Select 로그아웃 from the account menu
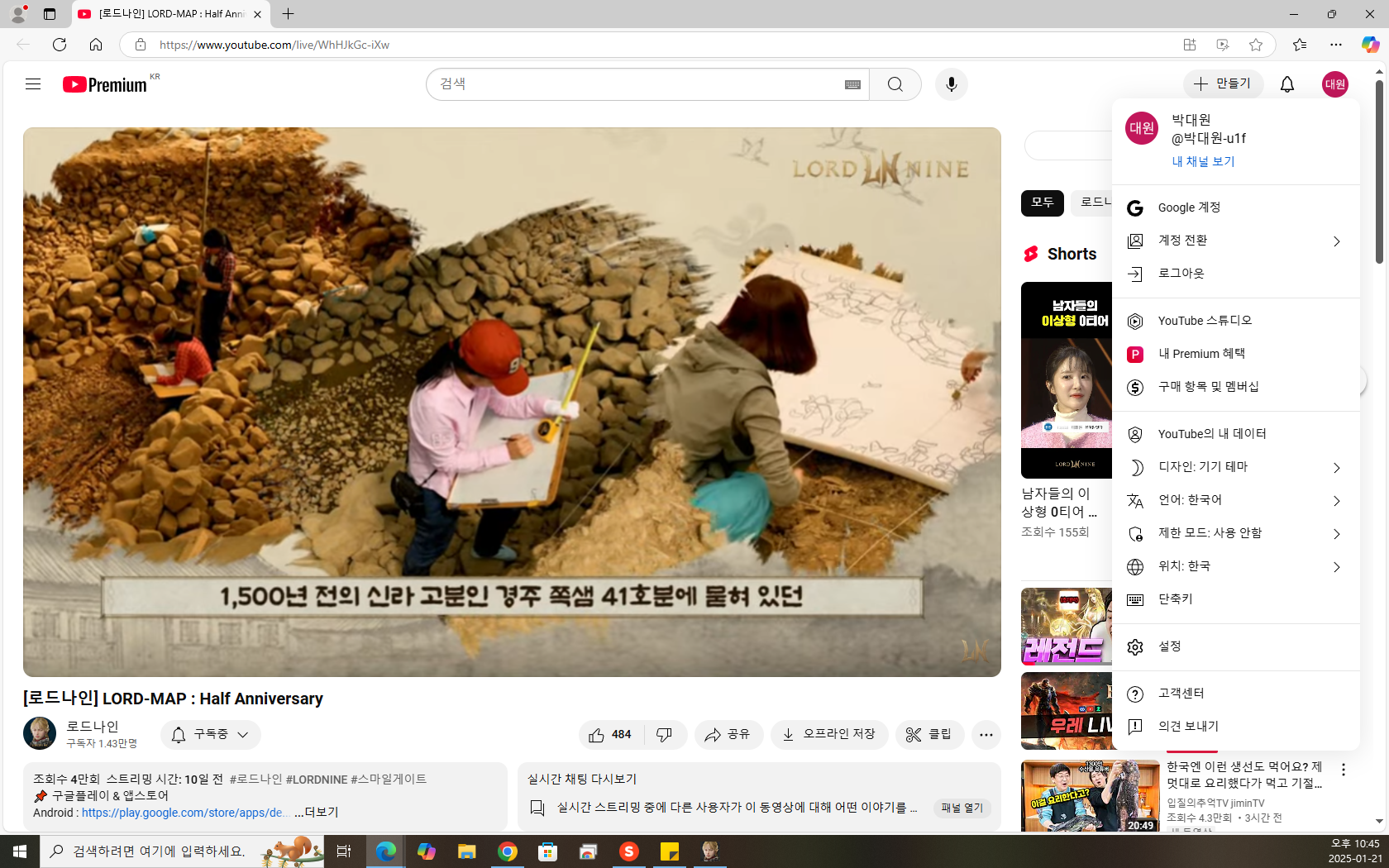 coord(1181,274)
